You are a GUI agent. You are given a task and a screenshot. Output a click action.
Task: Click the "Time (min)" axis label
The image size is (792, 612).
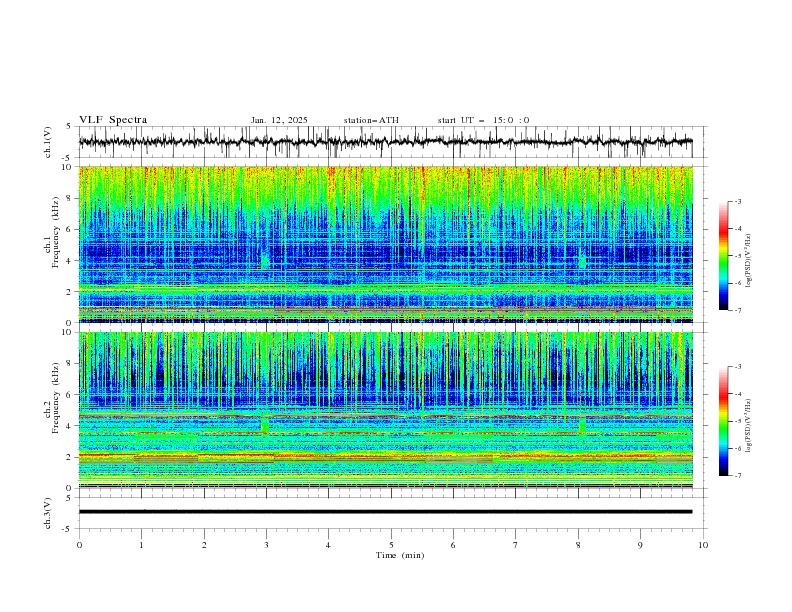point(400,555)
